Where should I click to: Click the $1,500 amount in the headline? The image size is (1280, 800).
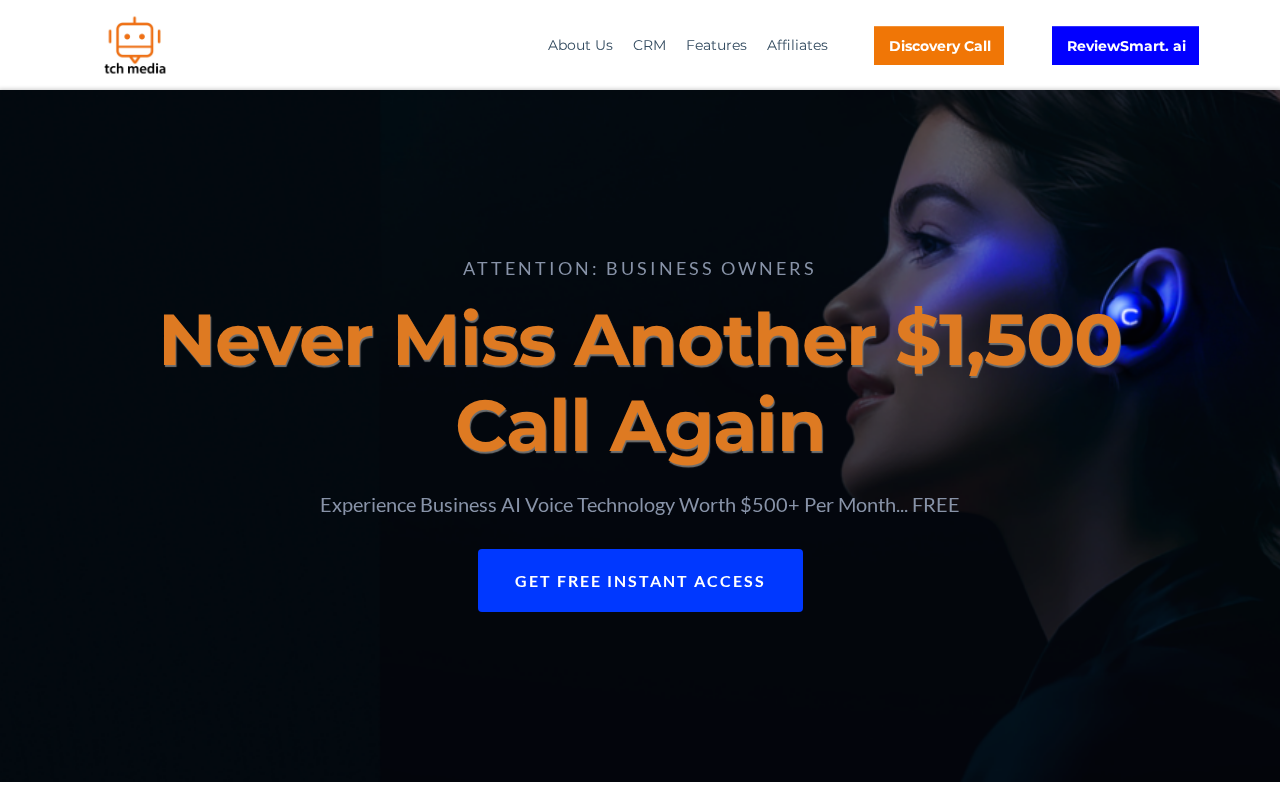(1008, 341)
